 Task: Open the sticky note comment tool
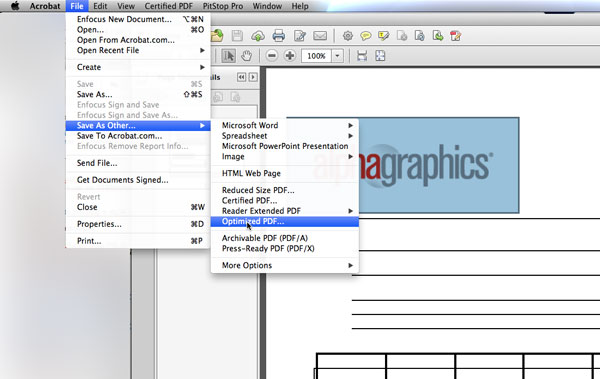point(365,36)
